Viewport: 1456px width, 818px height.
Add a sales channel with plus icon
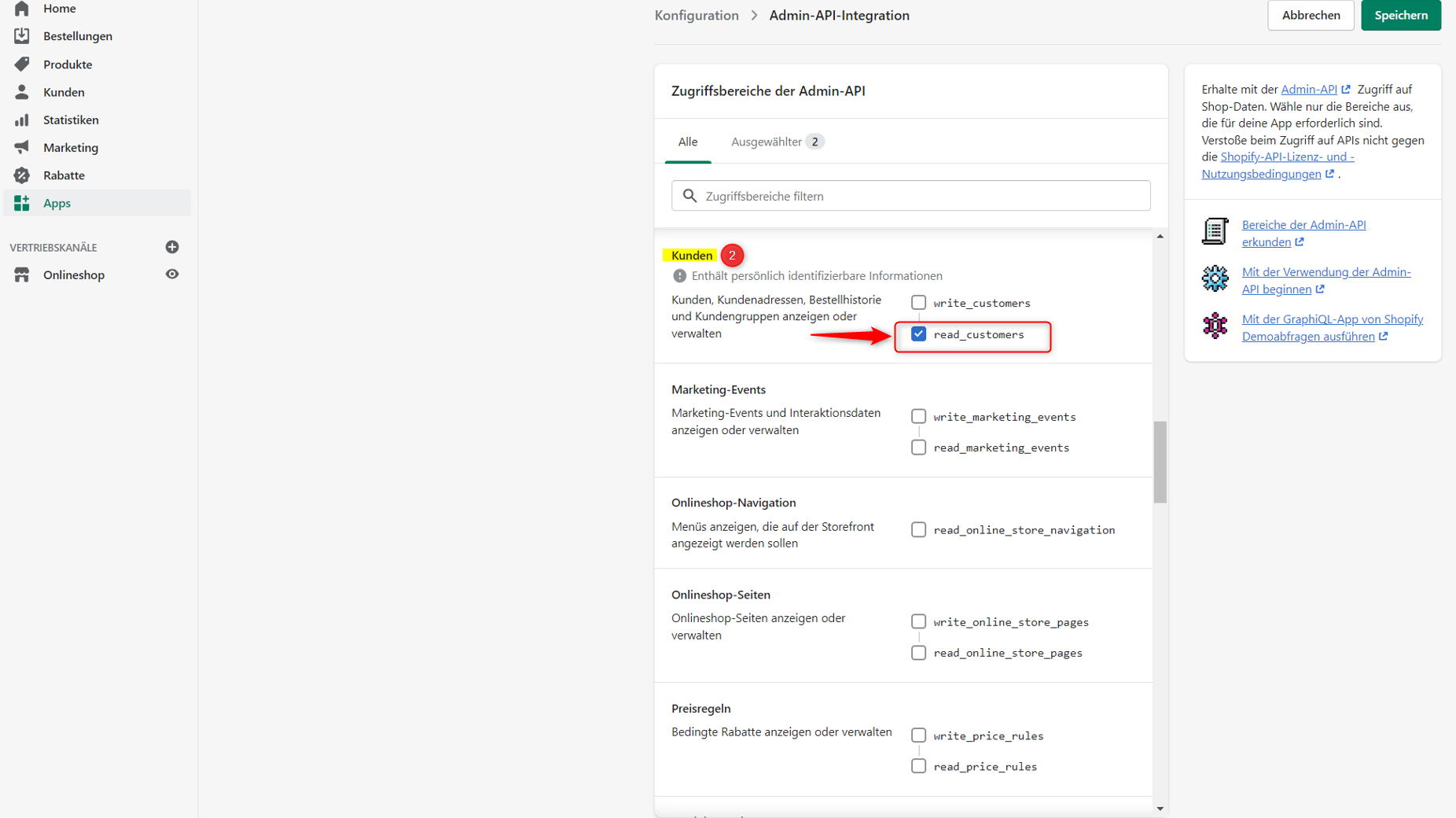[172, 247]
